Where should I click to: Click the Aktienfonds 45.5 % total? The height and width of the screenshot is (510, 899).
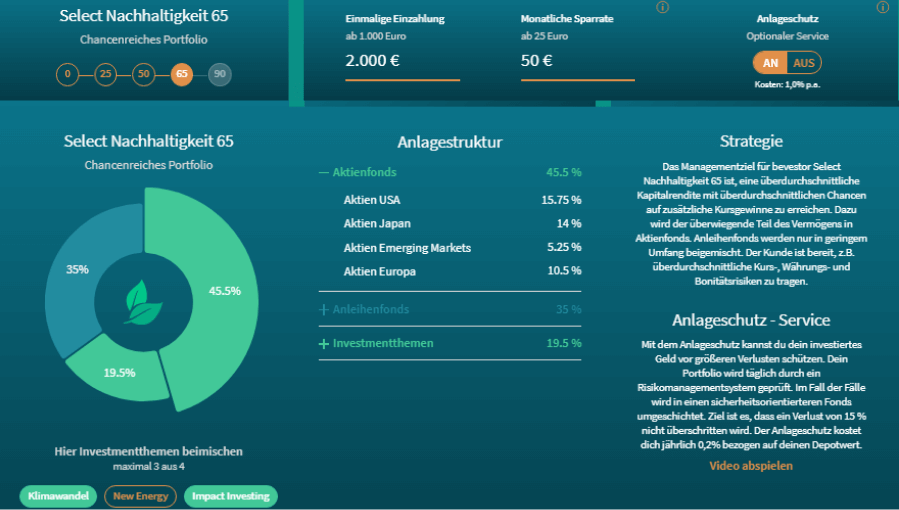coord(564,172)
